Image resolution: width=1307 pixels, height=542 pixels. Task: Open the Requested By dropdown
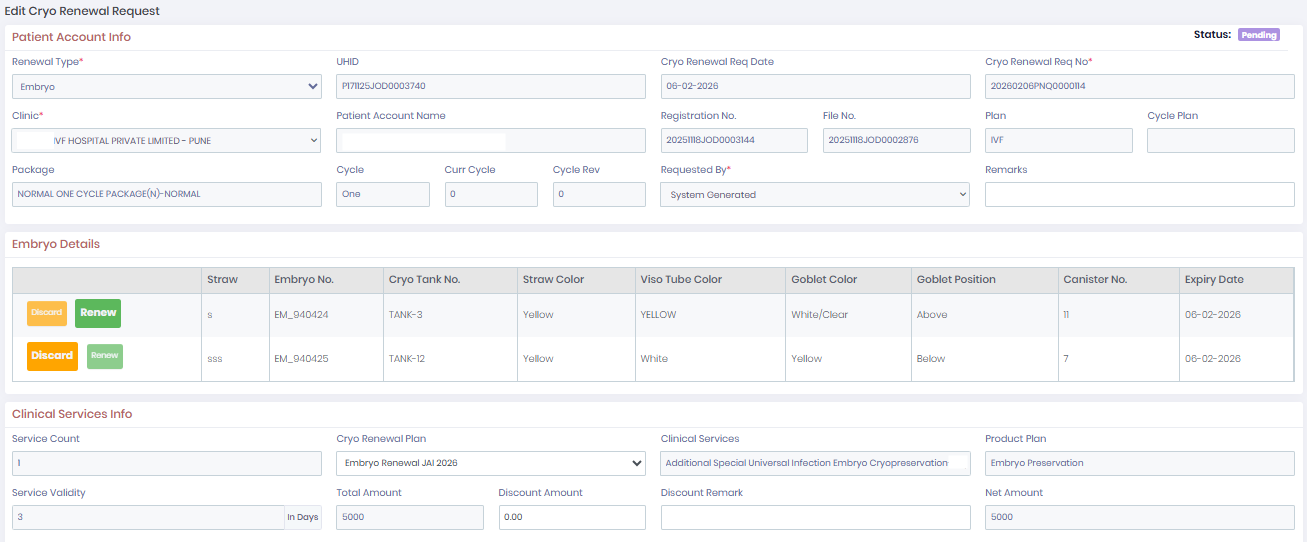click(814, 195)
